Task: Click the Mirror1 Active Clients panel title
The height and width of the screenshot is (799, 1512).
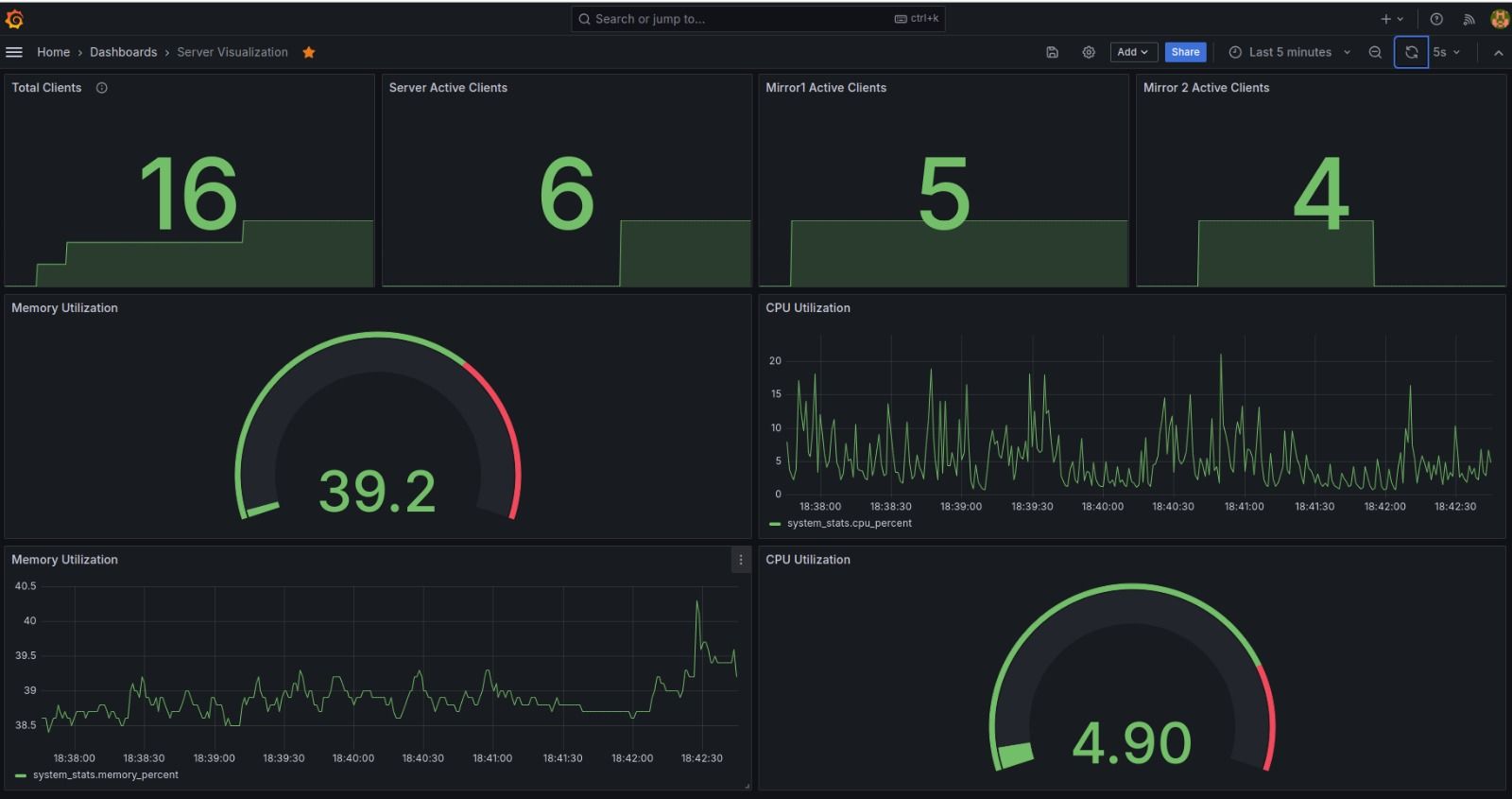Action: 826,88
